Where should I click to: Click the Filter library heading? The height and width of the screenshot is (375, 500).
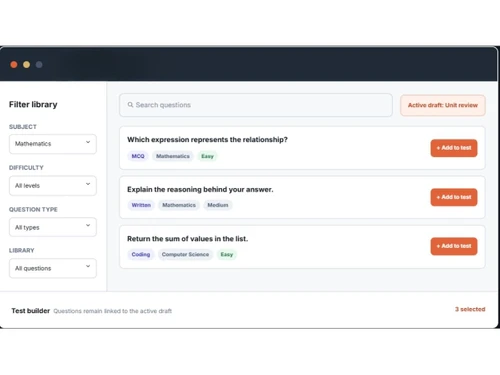pos(33,105)
